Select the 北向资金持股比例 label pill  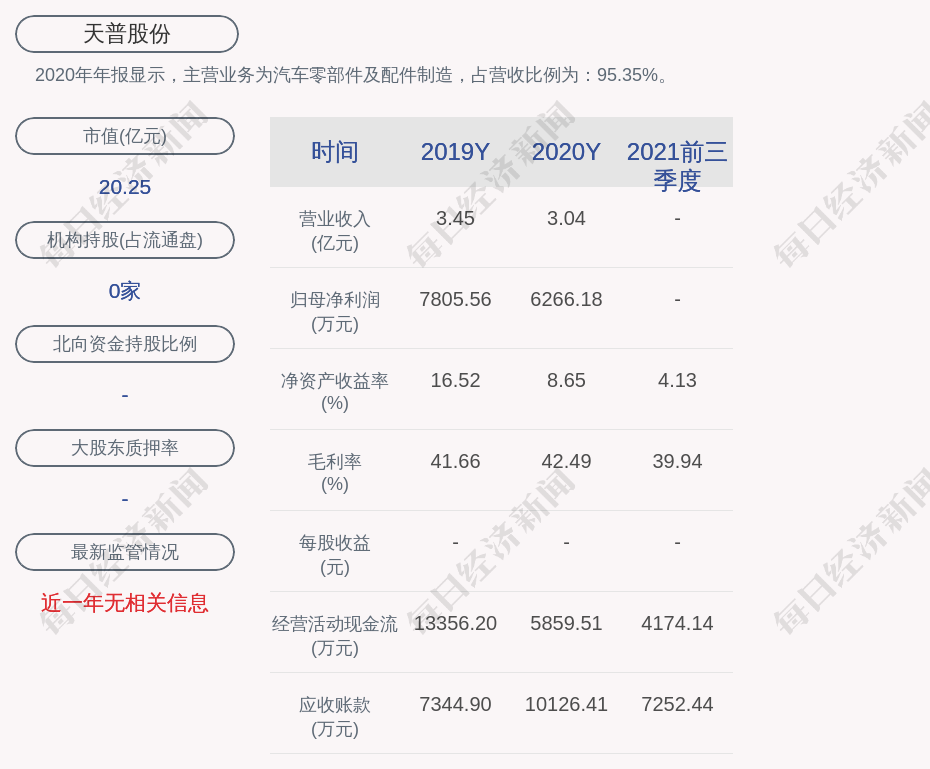(x=125, y=344)
